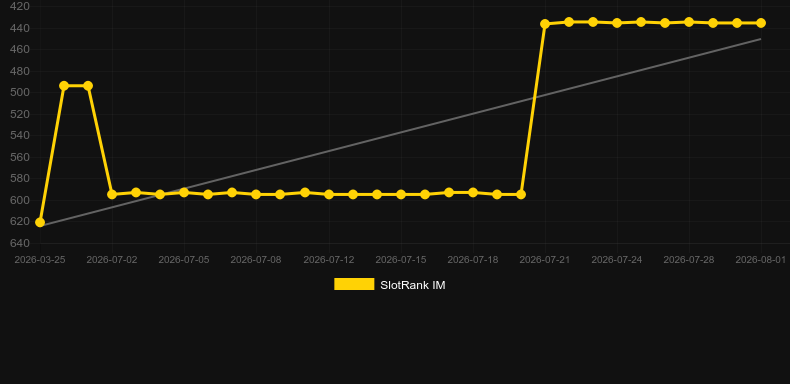
Task: Click the 2026-07-21 x-axis date label
Action: tap(545, 260)
